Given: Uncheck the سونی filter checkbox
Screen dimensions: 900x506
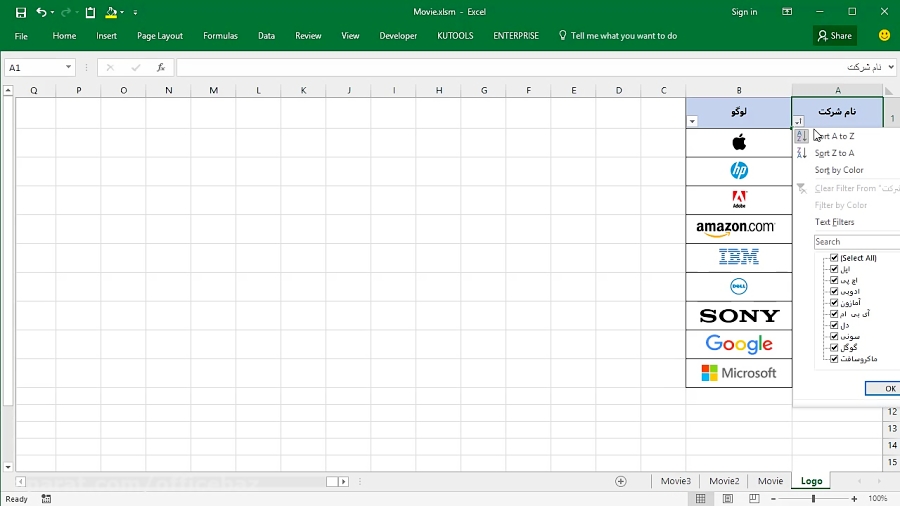Looking at the screenshot, I should click(x=834, y=336).
